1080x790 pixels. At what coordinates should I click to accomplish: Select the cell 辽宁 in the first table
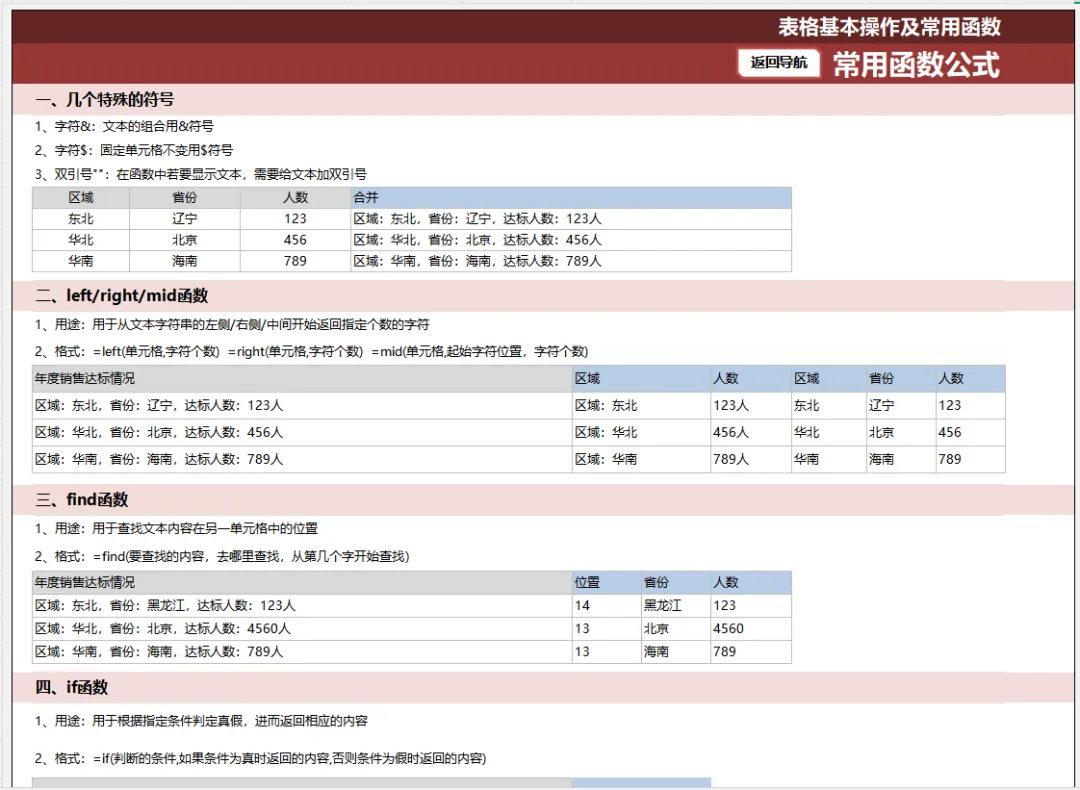tap(185, 219)
